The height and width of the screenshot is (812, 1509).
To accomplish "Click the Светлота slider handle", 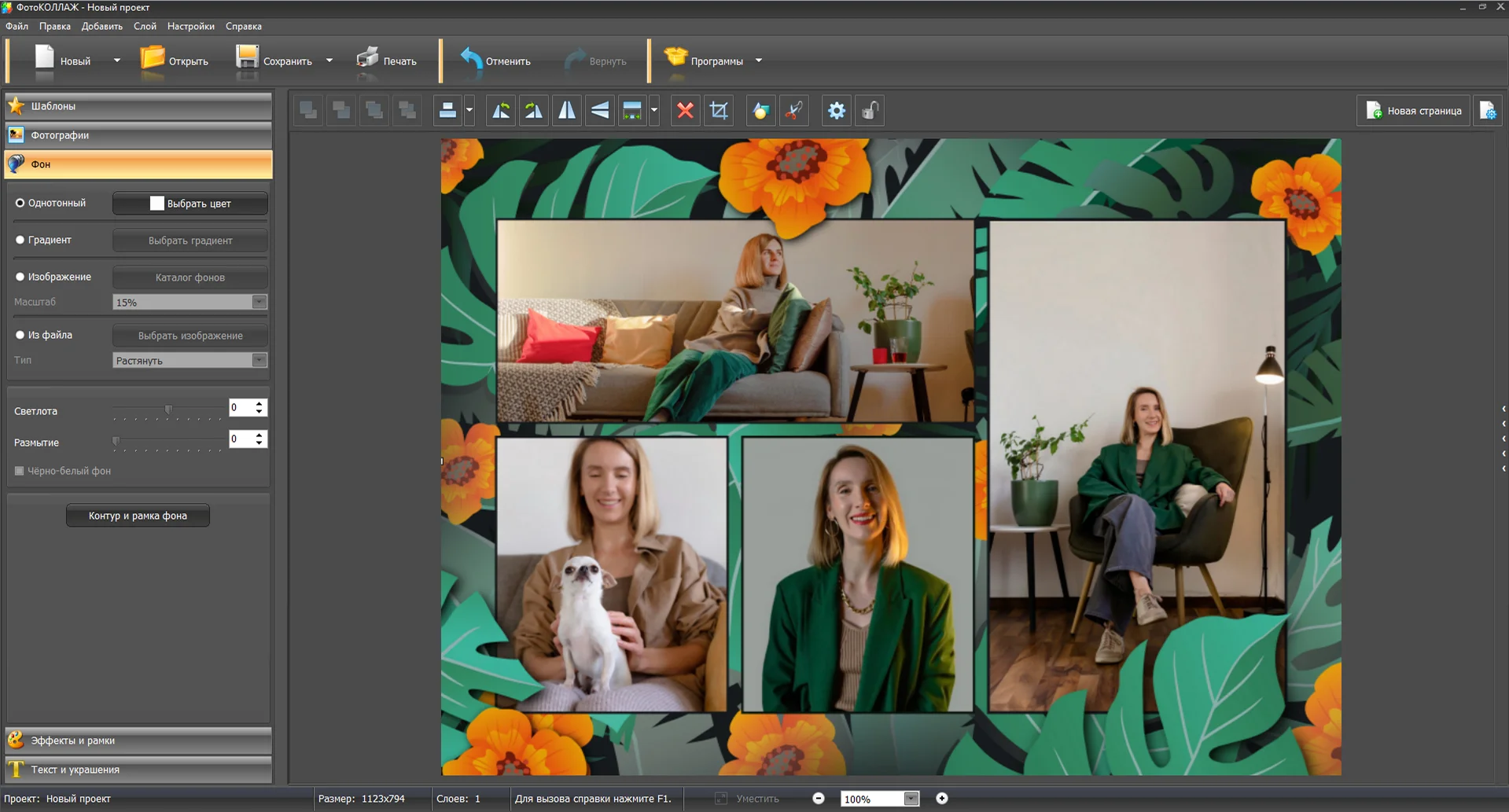I will (168, 410).
